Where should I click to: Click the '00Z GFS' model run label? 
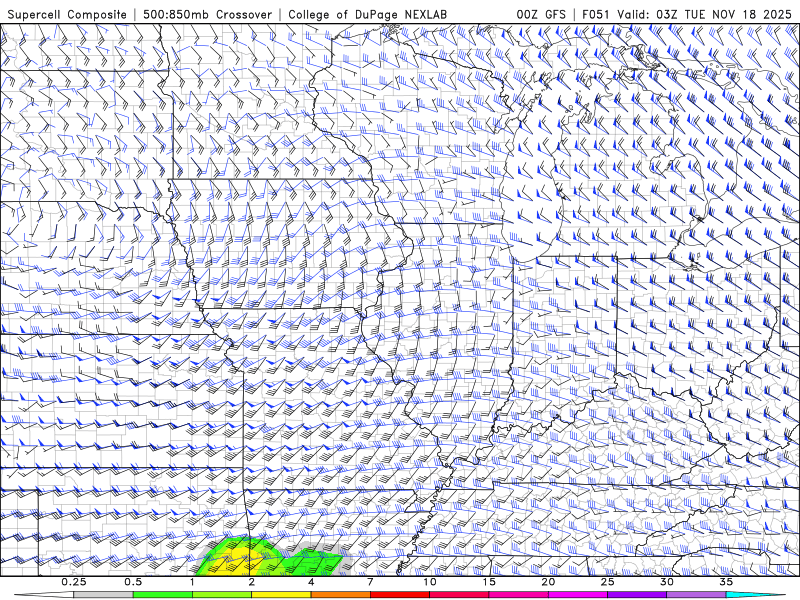tap(541, 14)
